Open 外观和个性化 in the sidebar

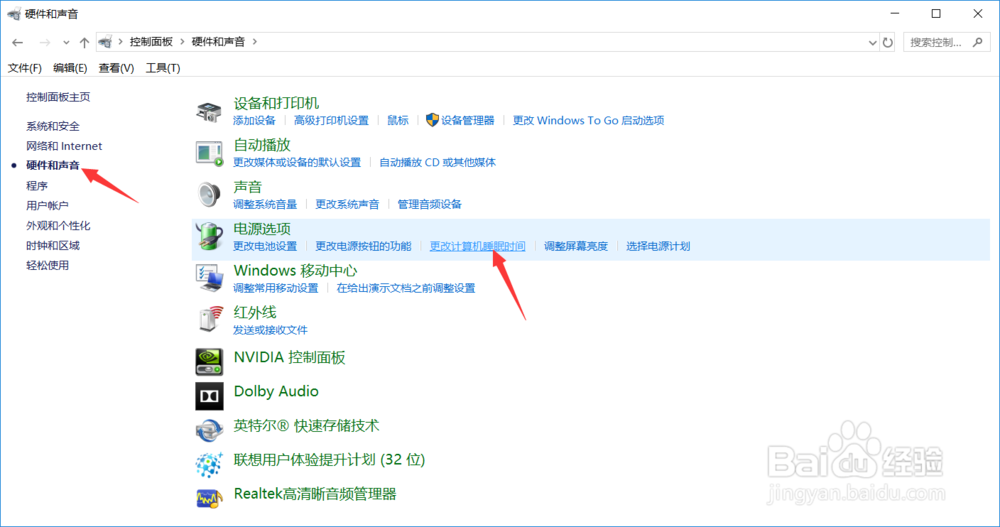[x=58, y=226]
